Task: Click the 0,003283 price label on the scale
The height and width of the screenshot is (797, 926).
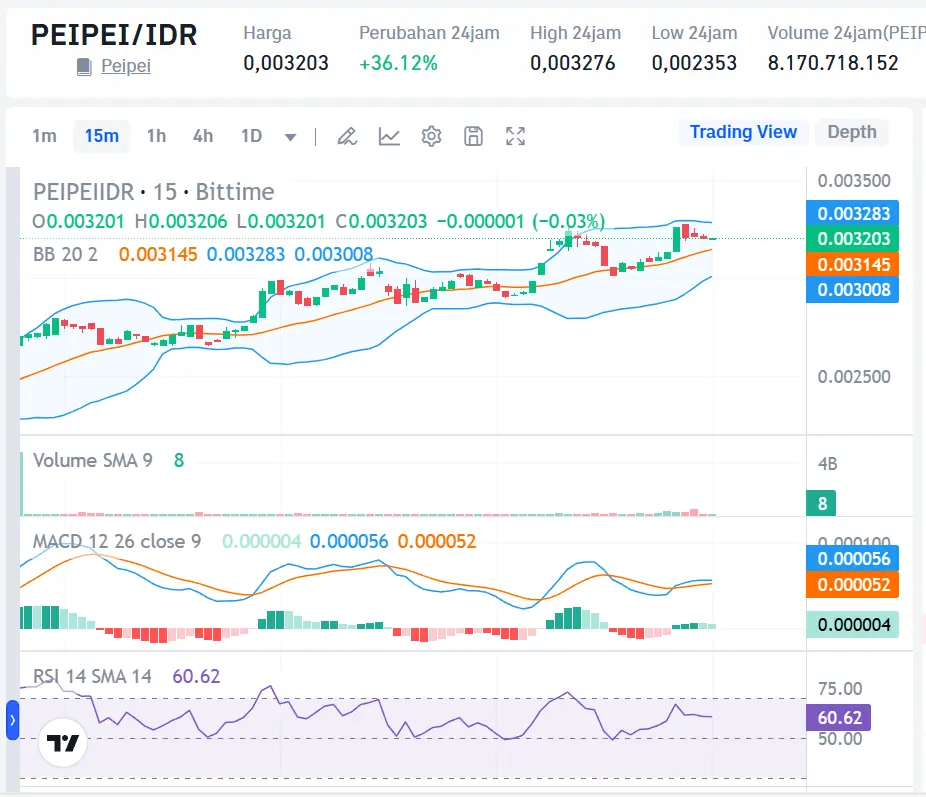Action: tap(852, 213)
